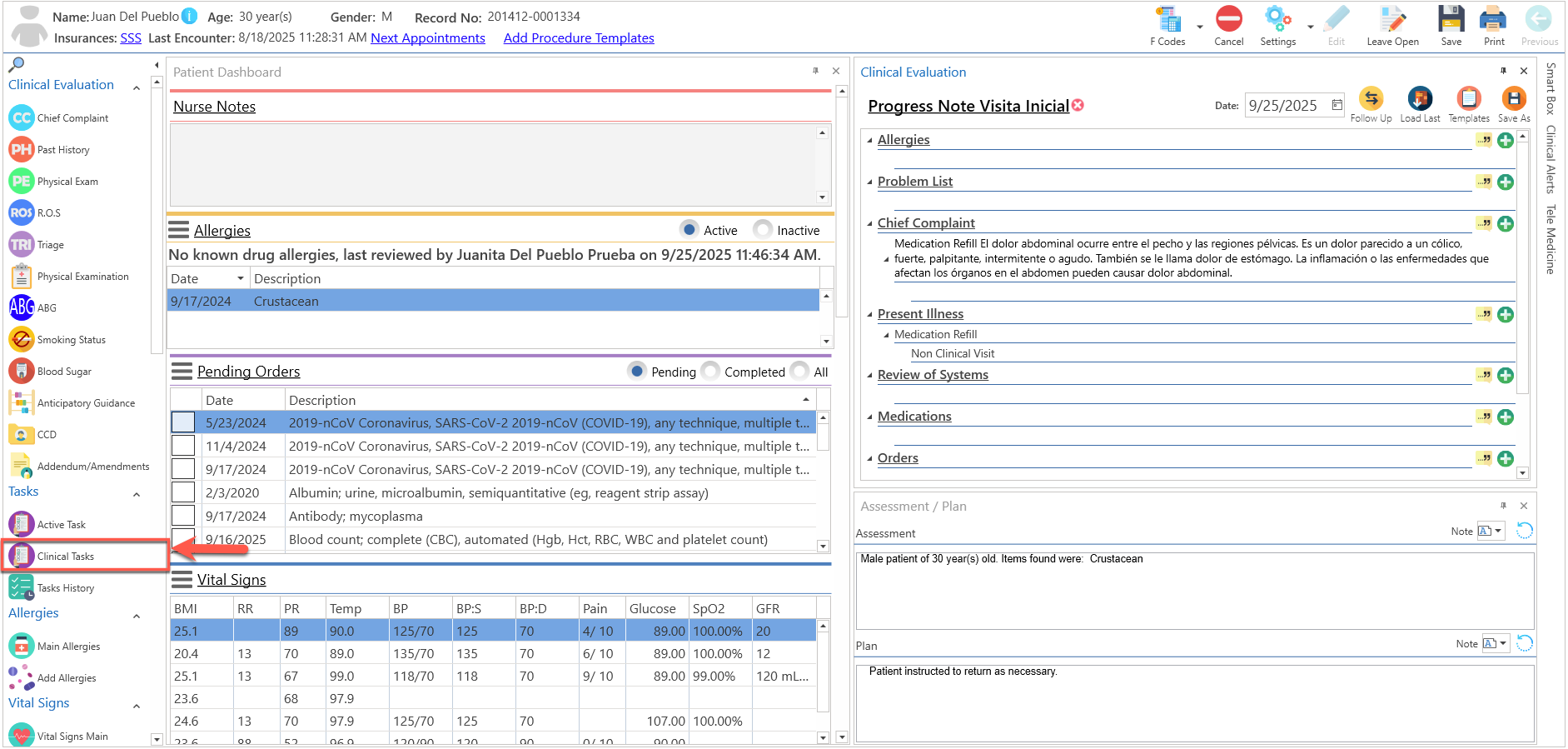Open the Smart Box side tab
Screen dimensions: 1568x749
[1551, 88]
